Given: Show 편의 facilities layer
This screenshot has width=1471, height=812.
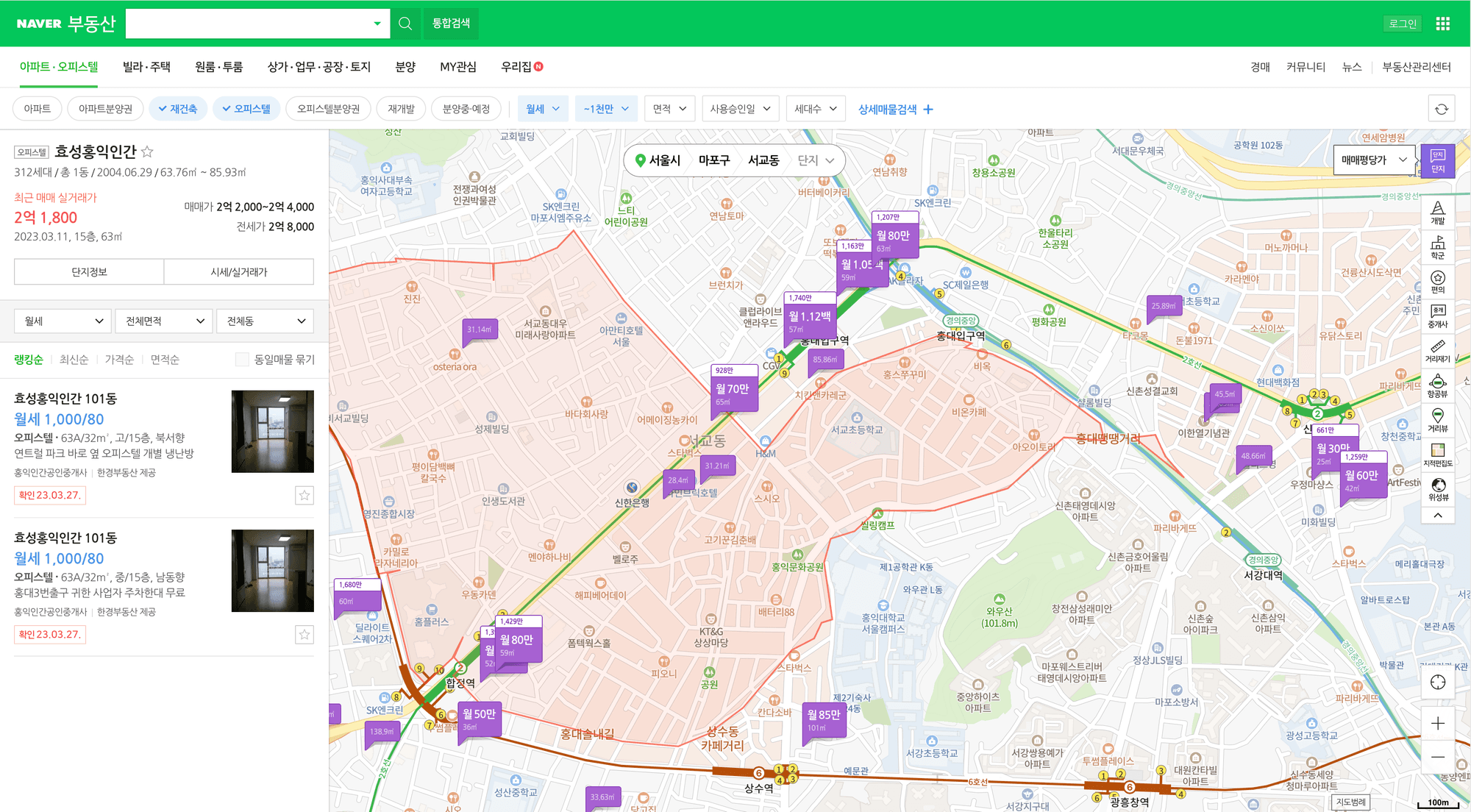Looking at the screenshot, I should [x=1438, y=282].
